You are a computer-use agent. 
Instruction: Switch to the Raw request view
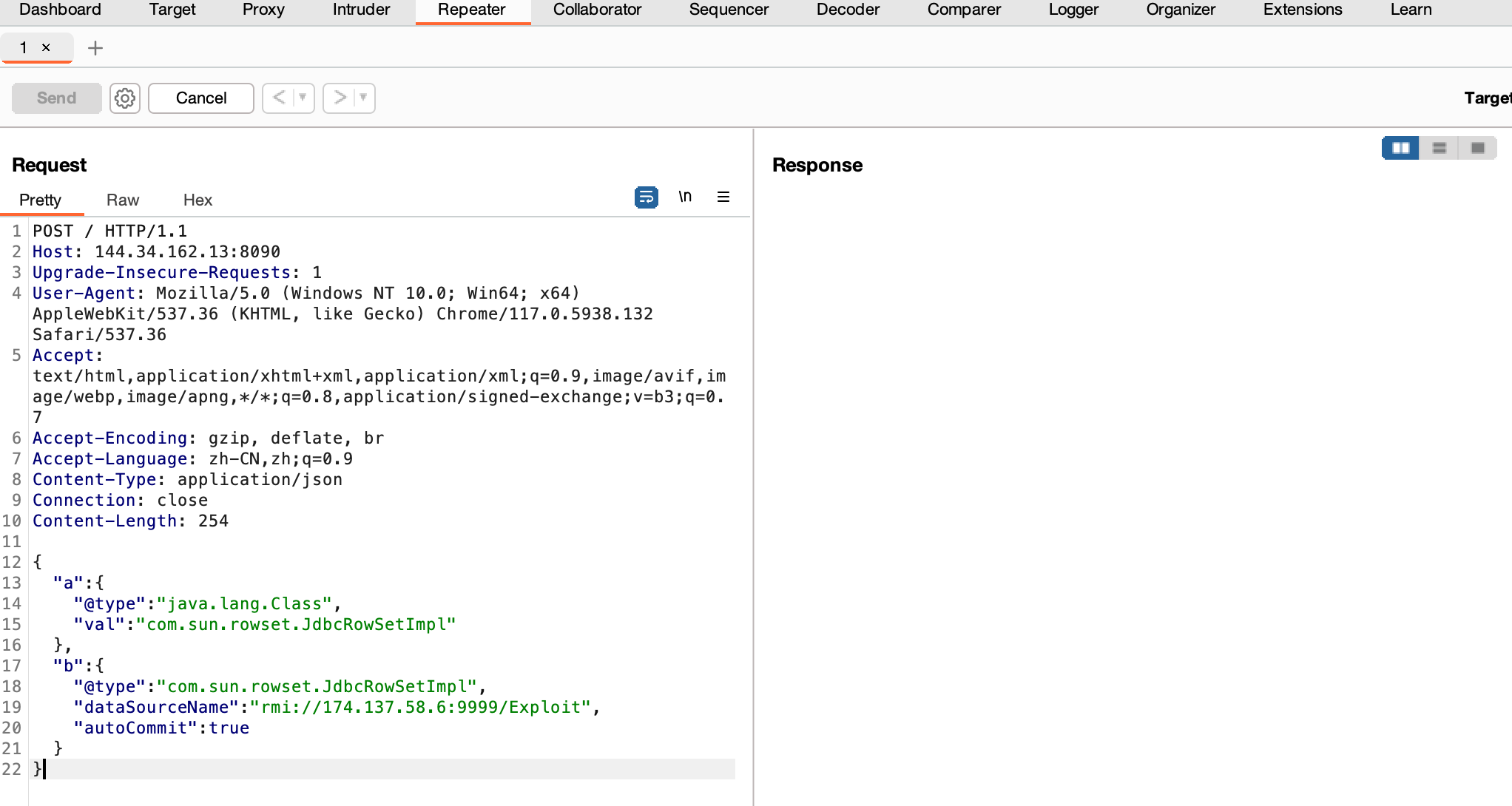(122, 200)
